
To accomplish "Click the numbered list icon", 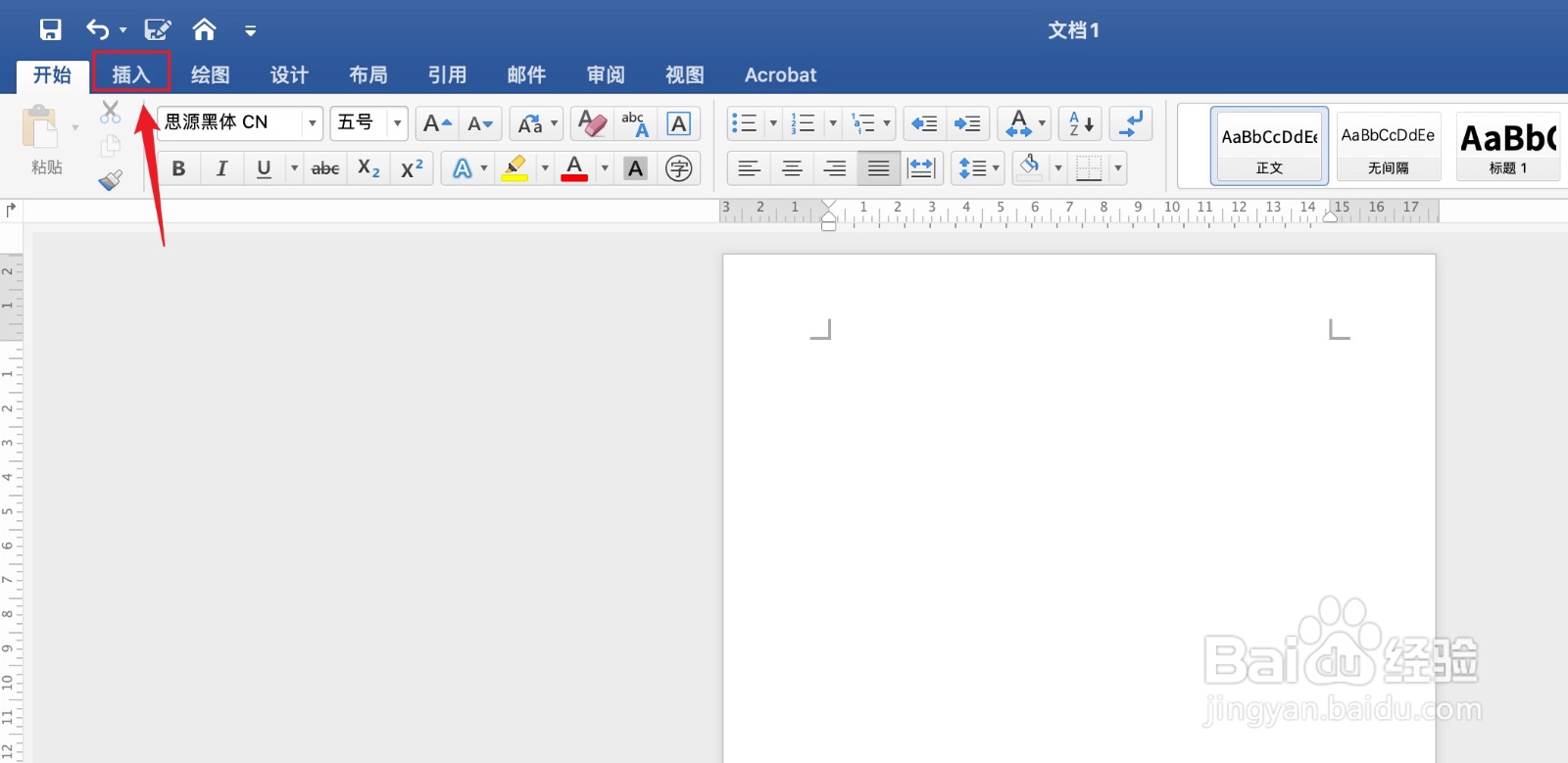I will 804,123.
